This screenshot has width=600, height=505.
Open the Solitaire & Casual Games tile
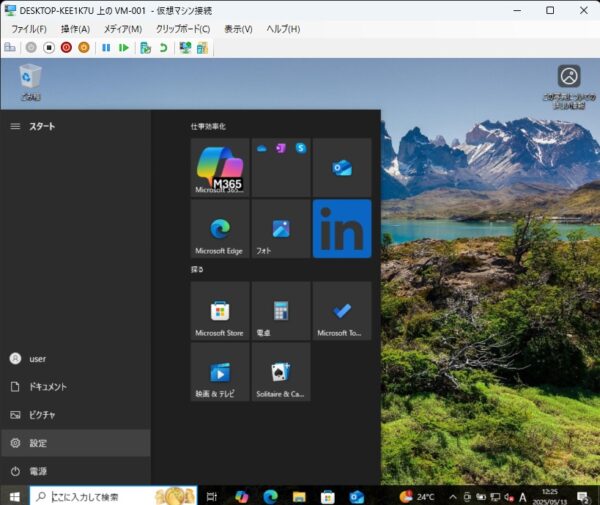(x=281, y=372)
